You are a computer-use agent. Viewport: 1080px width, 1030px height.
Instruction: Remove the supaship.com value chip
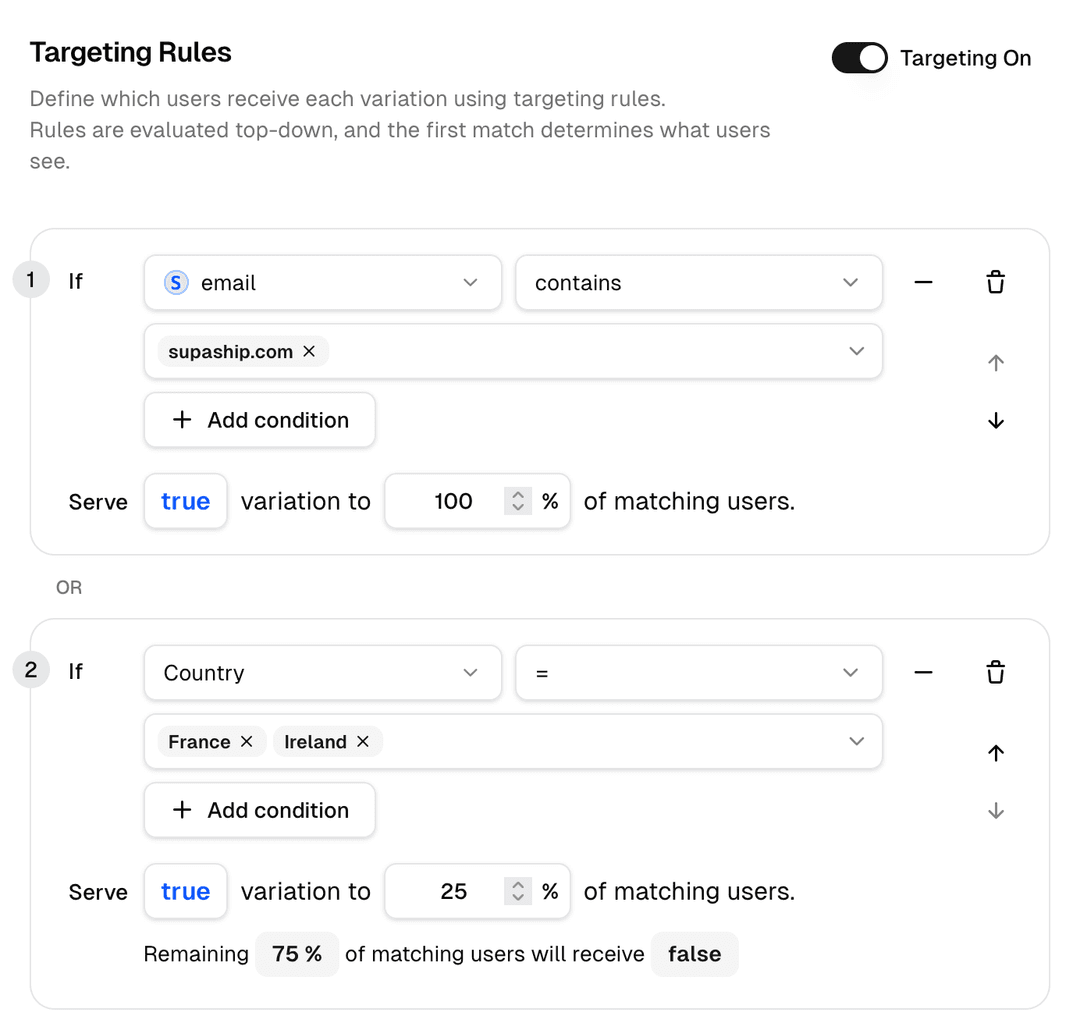(x=309, y=351)
